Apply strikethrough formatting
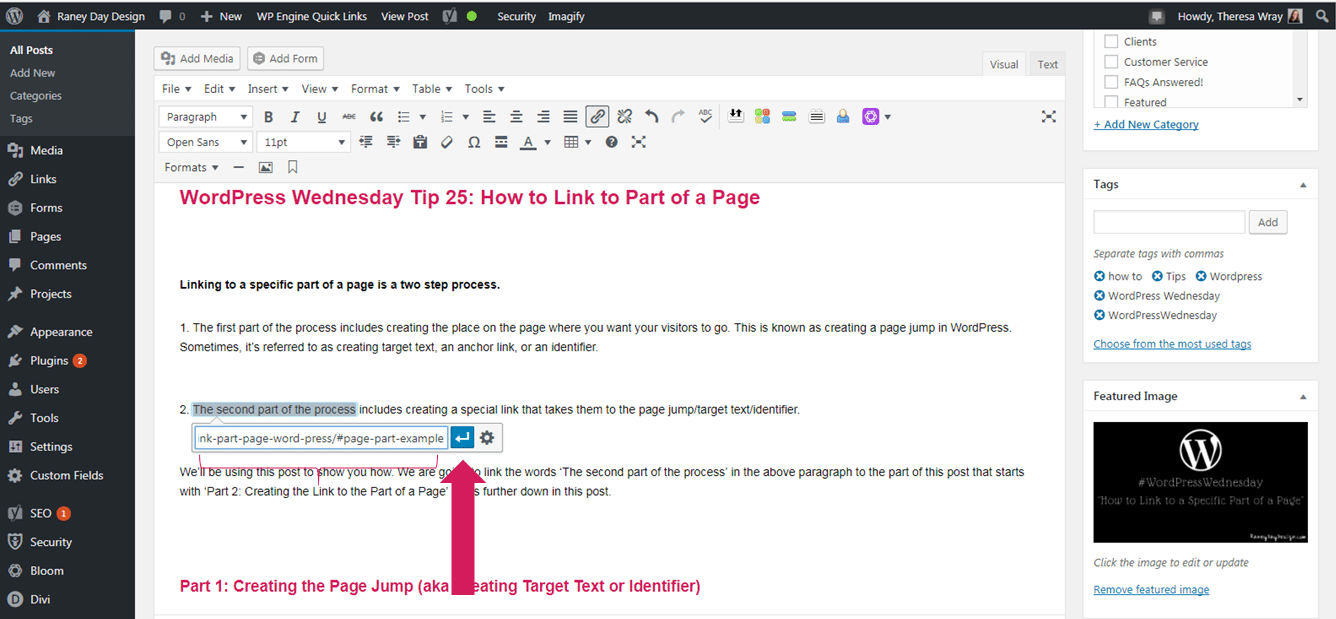Viewport: 1336px width, 619px height. [349, 117]
